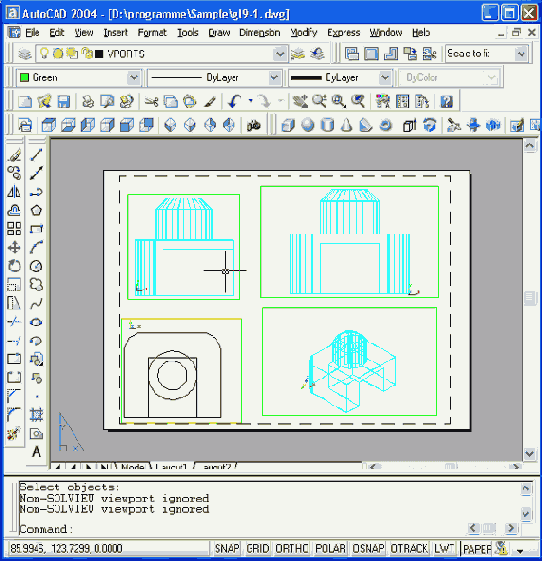This screenshot has height=561, width=542.
Task: Select the Array modify tool
Action: tap(14, 229)
